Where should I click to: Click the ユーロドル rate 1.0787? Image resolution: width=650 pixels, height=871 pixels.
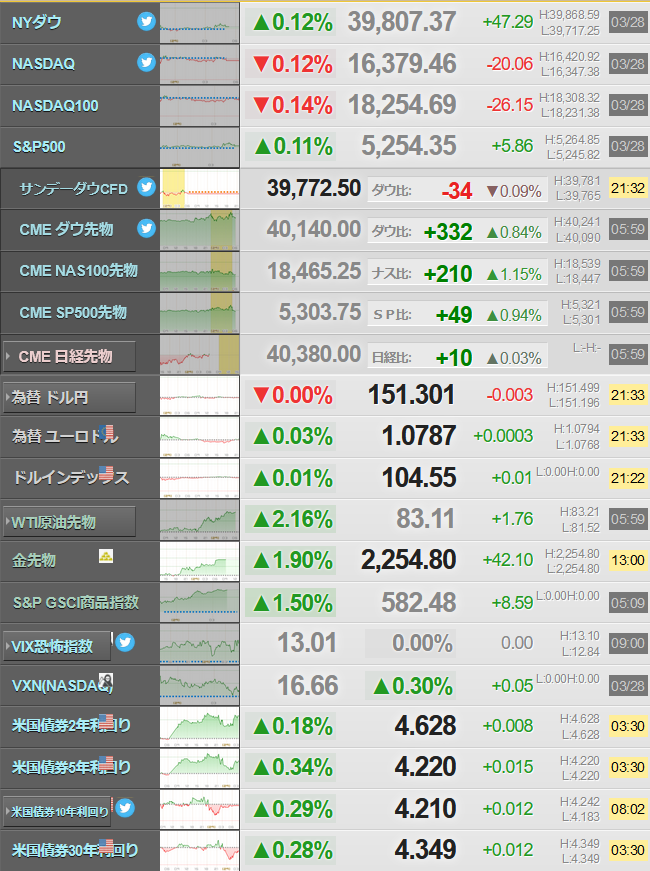click(419, 436)
